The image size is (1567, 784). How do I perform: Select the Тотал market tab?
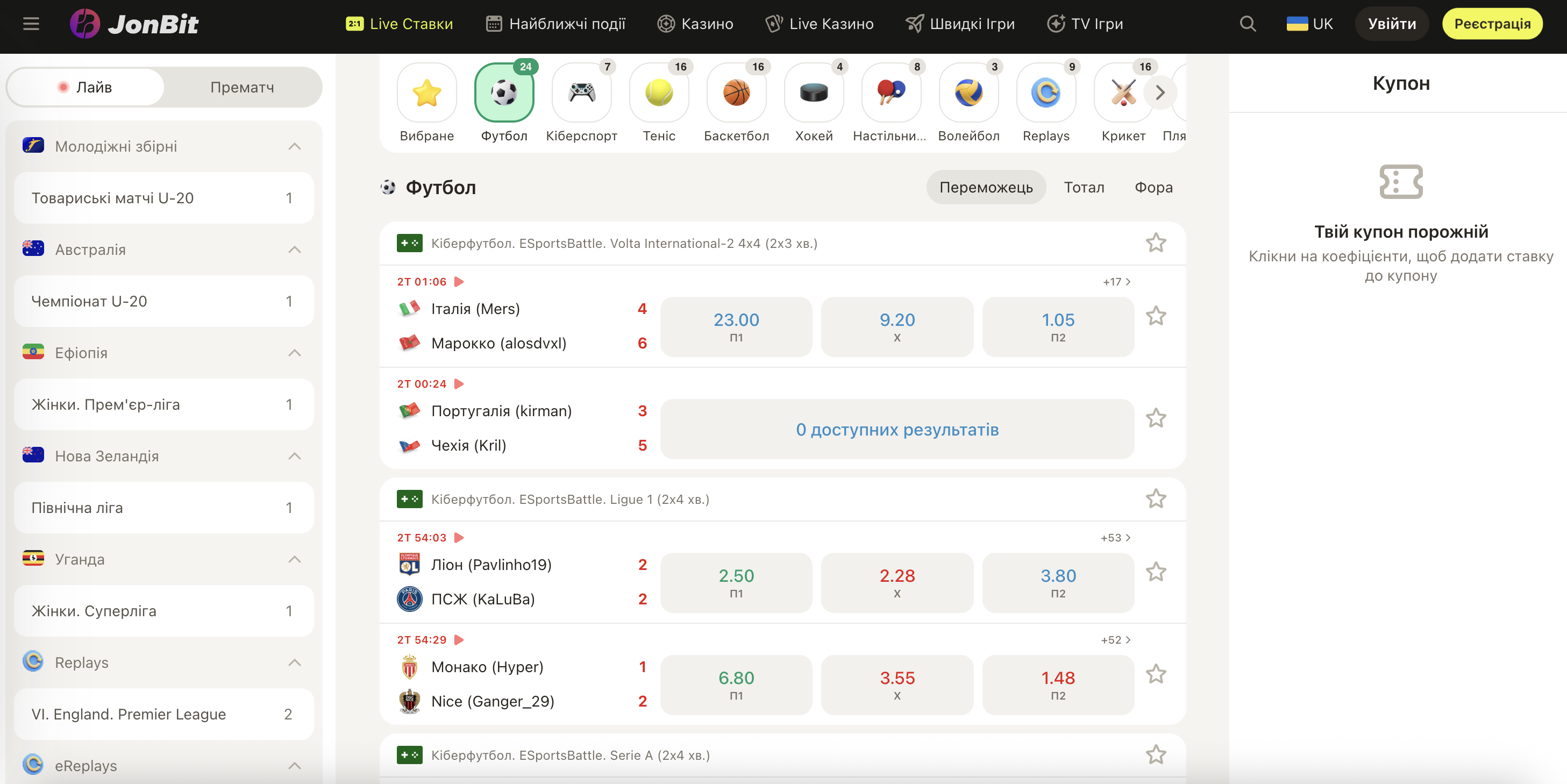(x=1084, y=187)
